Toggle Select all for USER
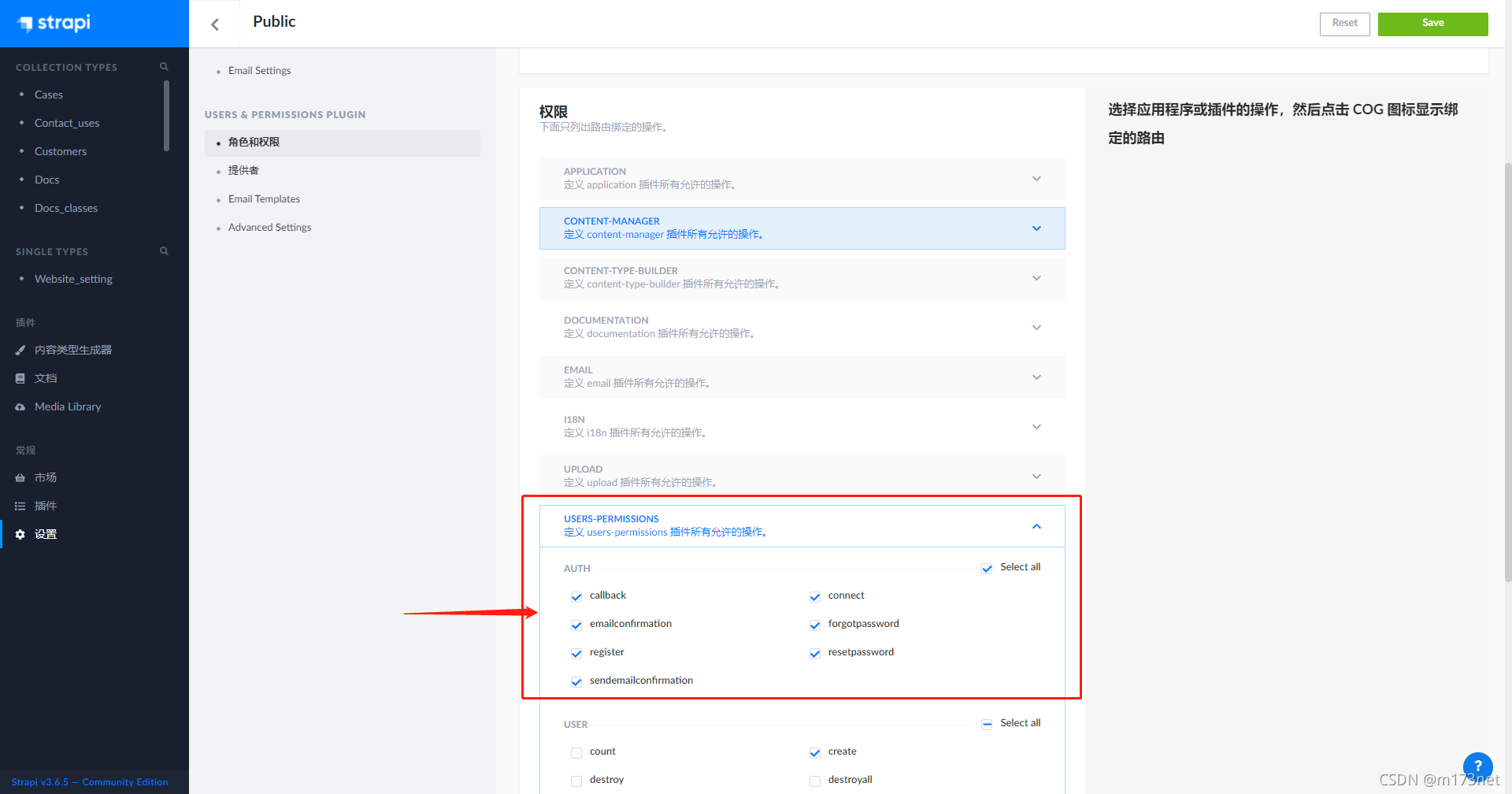This screenshot has width=1512, height=794. click(x=987, y=724)
